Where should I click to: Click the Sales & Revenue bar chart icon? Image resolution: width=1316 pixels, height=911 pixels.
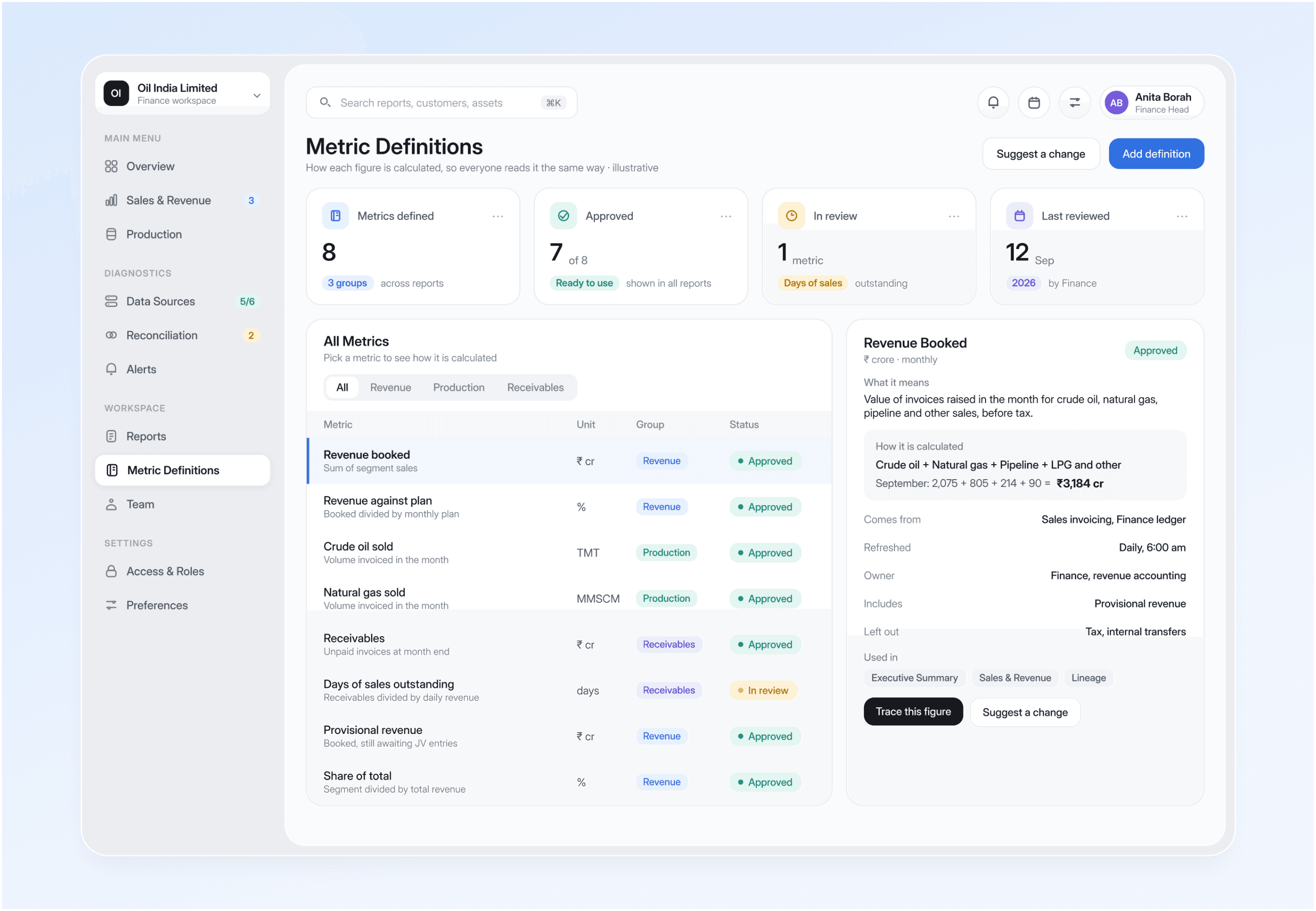111,200
